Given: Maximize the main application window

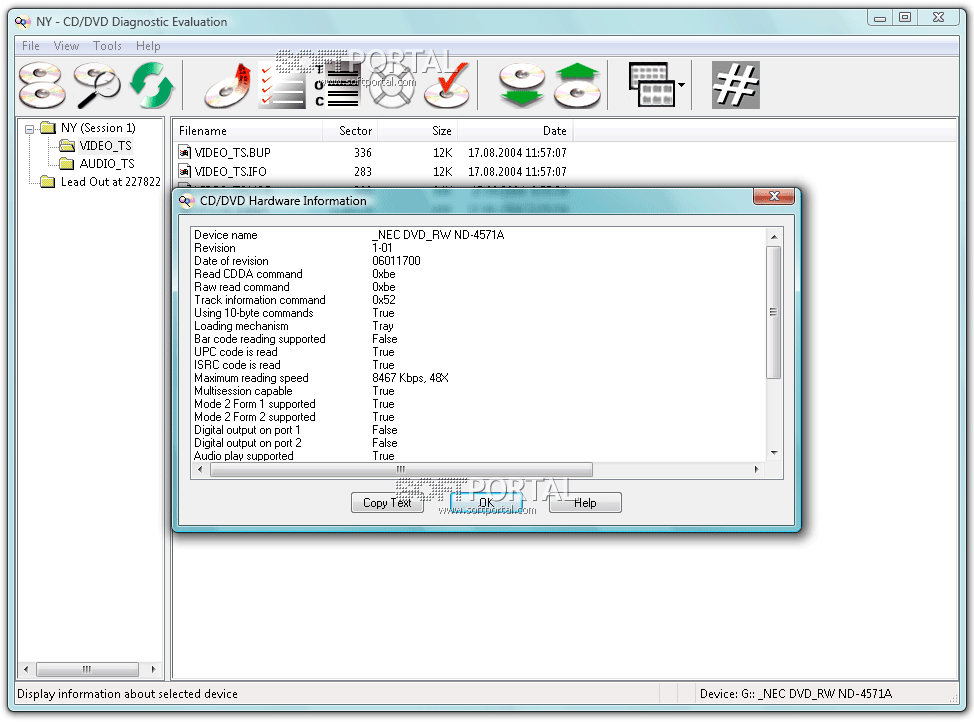Looking at the screenshot, I should 906,17.
